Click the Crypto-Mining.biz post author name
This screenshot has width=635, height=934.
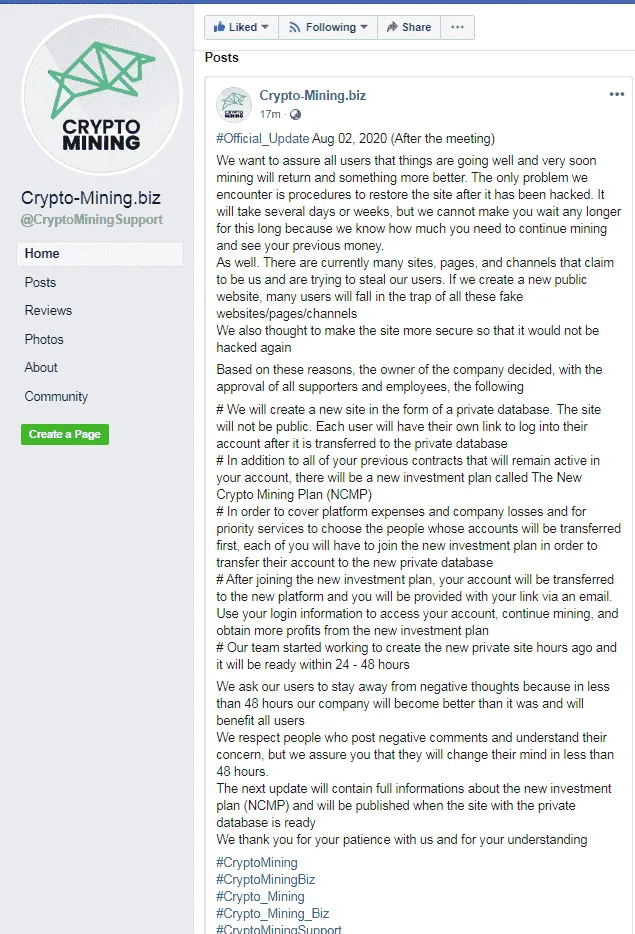tap(313, 95)
